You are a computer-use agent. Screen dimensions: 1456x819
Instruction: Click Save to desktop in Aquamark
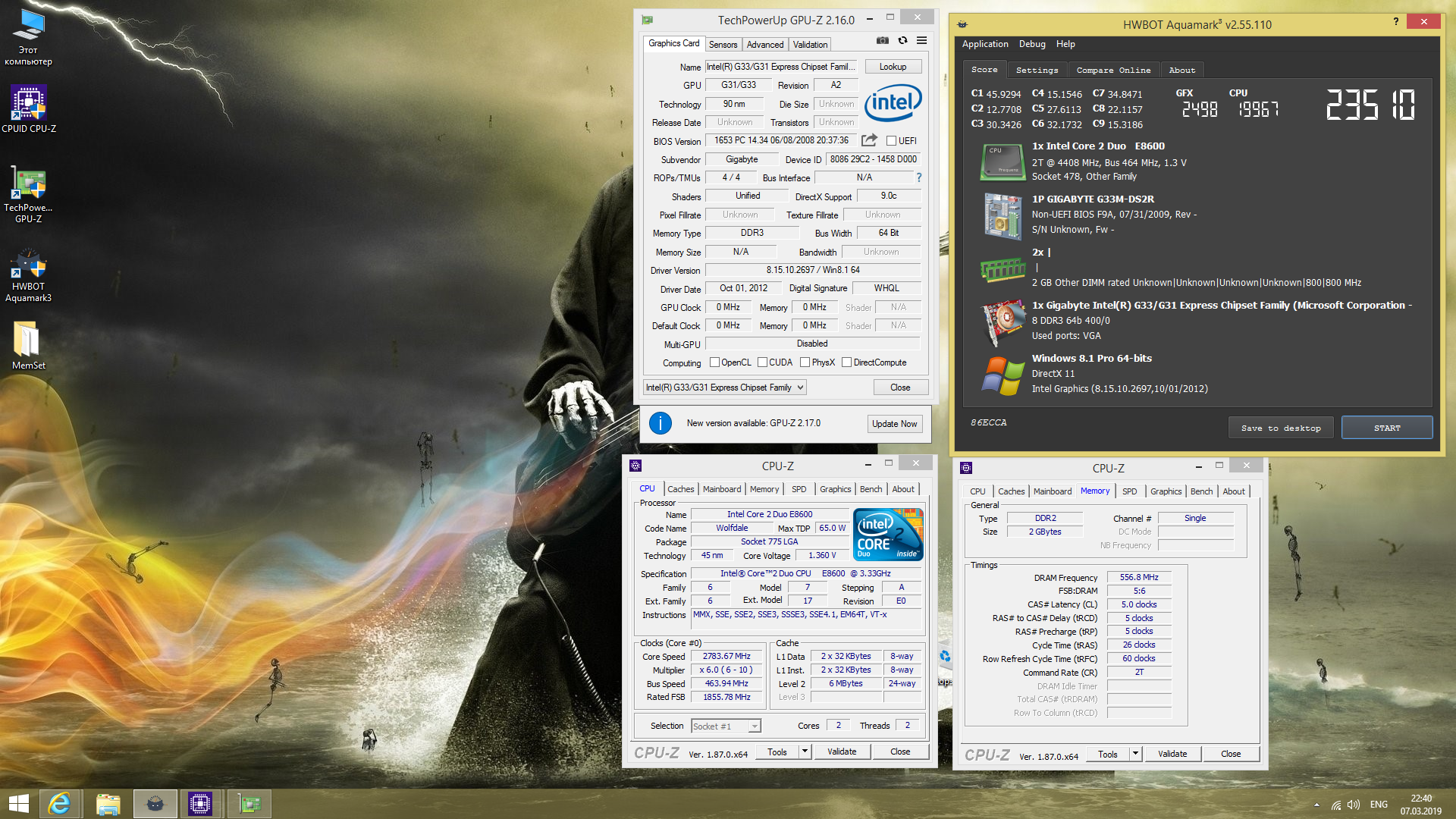click(x=1281, y=428)
